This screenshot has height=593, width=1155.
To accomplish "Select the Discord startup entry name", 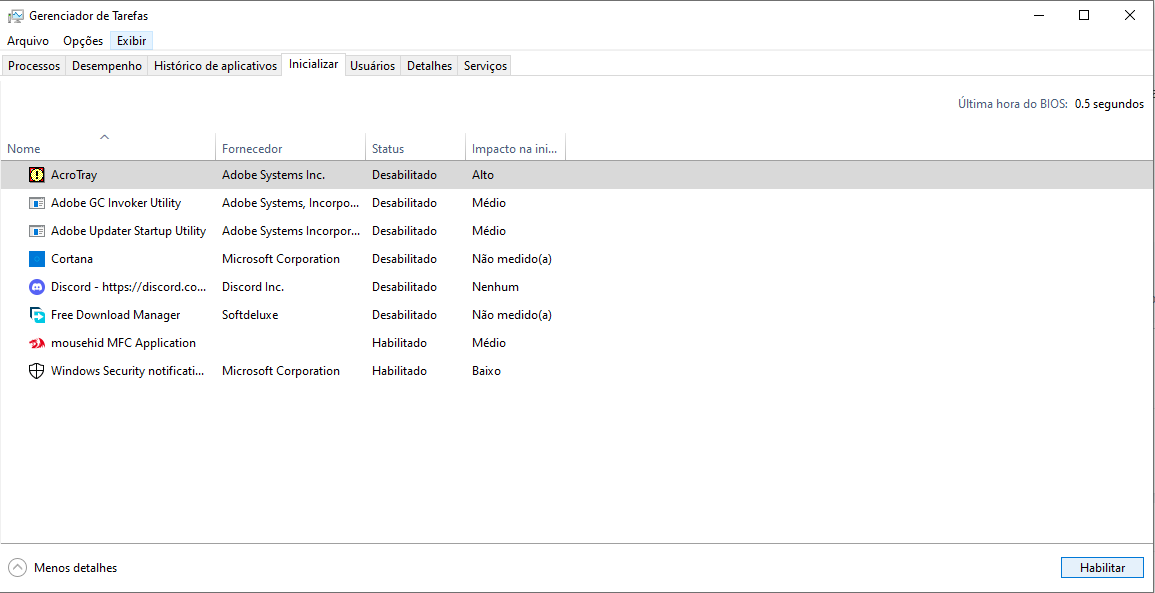I will [x=128, y=287].
